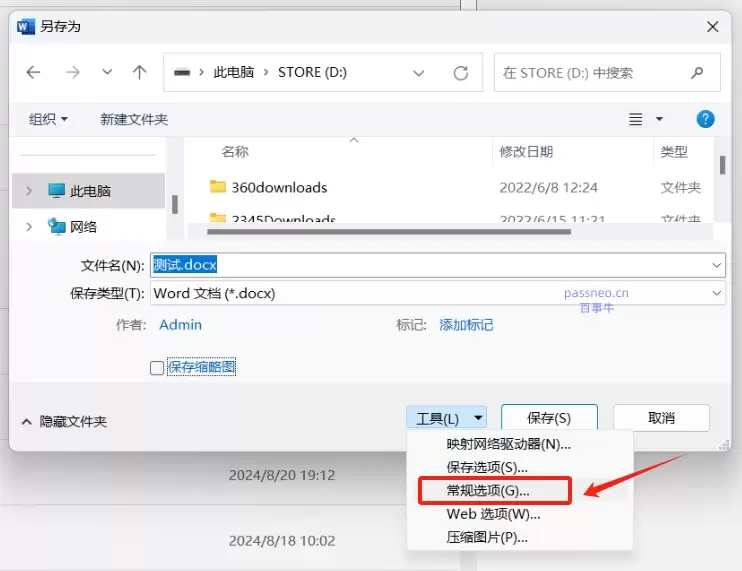The image size is (742, 571).
Task: Close the 另存为 dialog
Action: click(712, 26)
